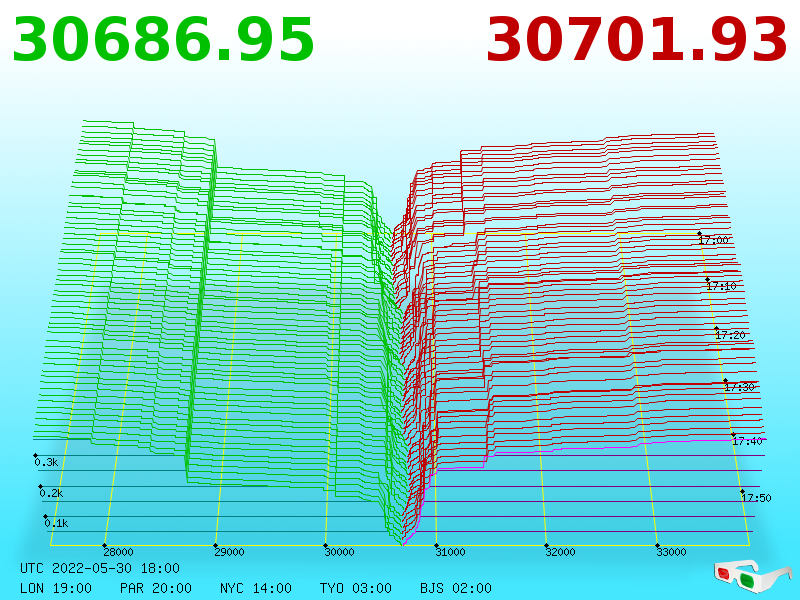Click the 3D glasses icon
The image size is (800, 600).
752,576
